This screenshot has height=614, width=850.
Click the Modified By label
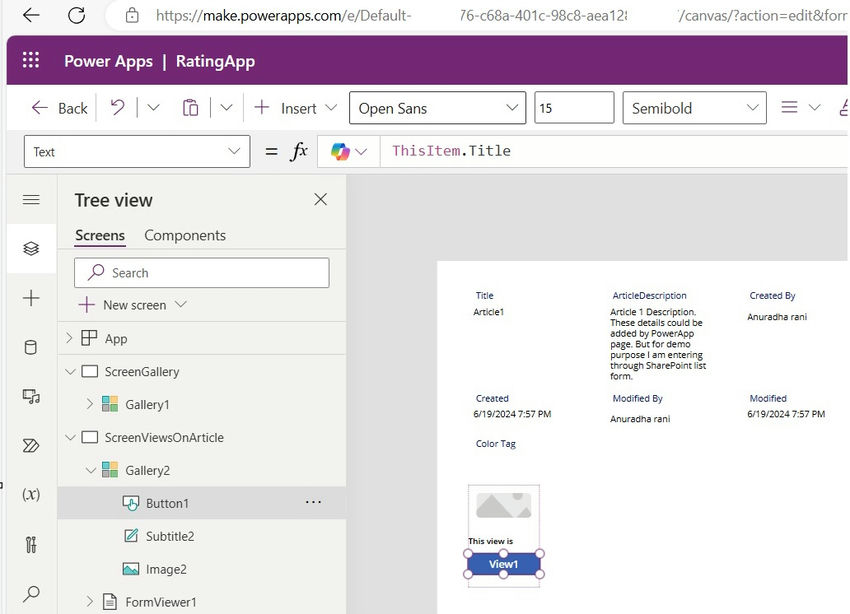click(638, 398)
